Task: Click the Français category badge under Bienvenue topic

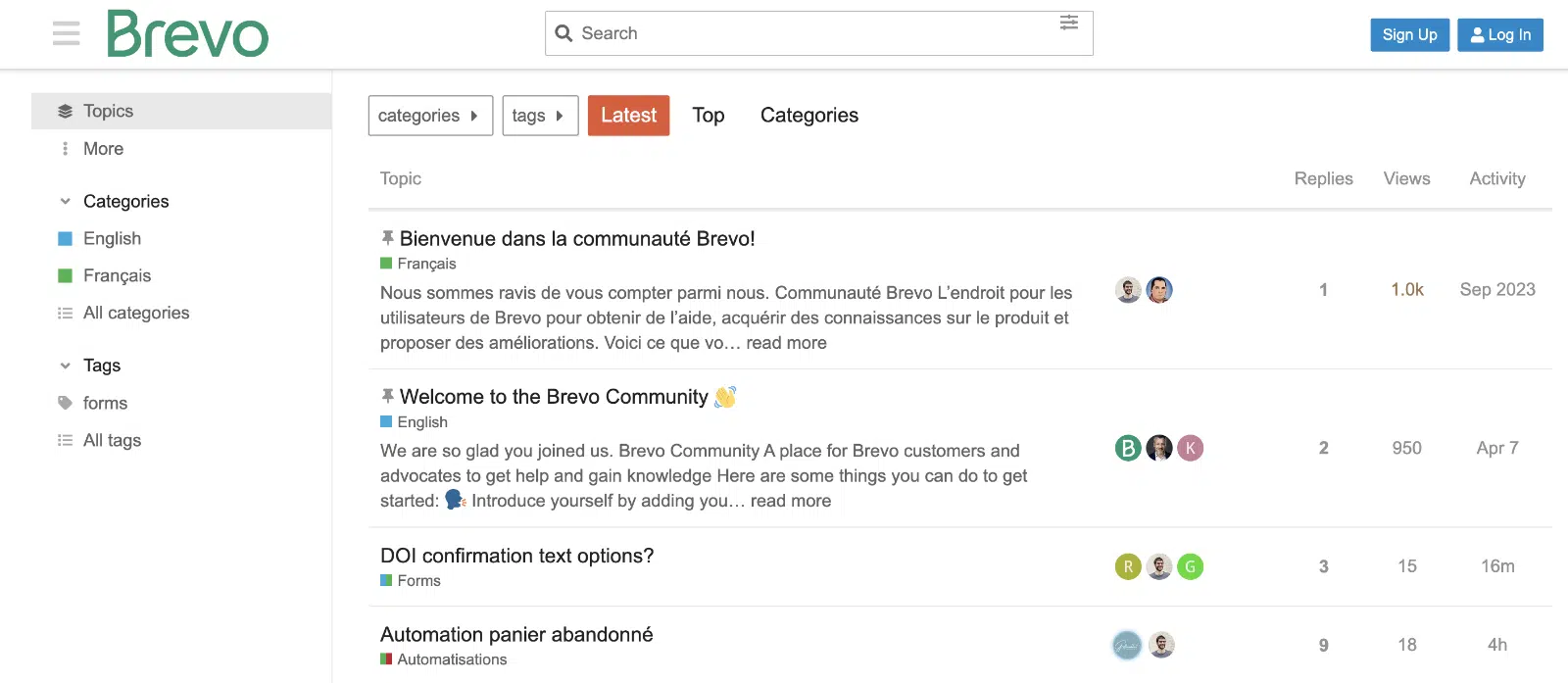Action: (x=418, y=264)
